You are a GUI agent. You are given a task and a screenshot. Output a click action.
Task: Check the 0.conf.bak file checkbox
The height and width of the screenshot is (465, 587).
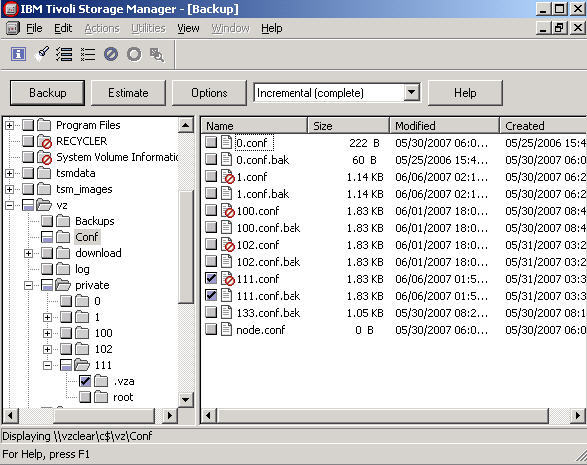[211, 159]
